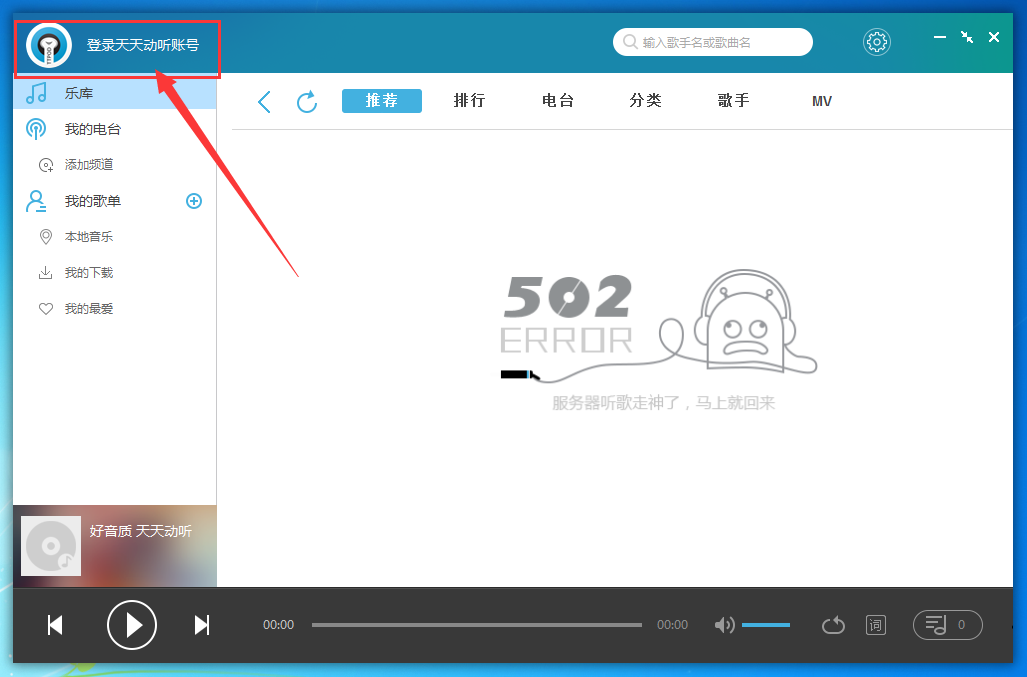The image size is (1027, 677).
Task: View 我的下载 downloads
Action: point(87,272)
